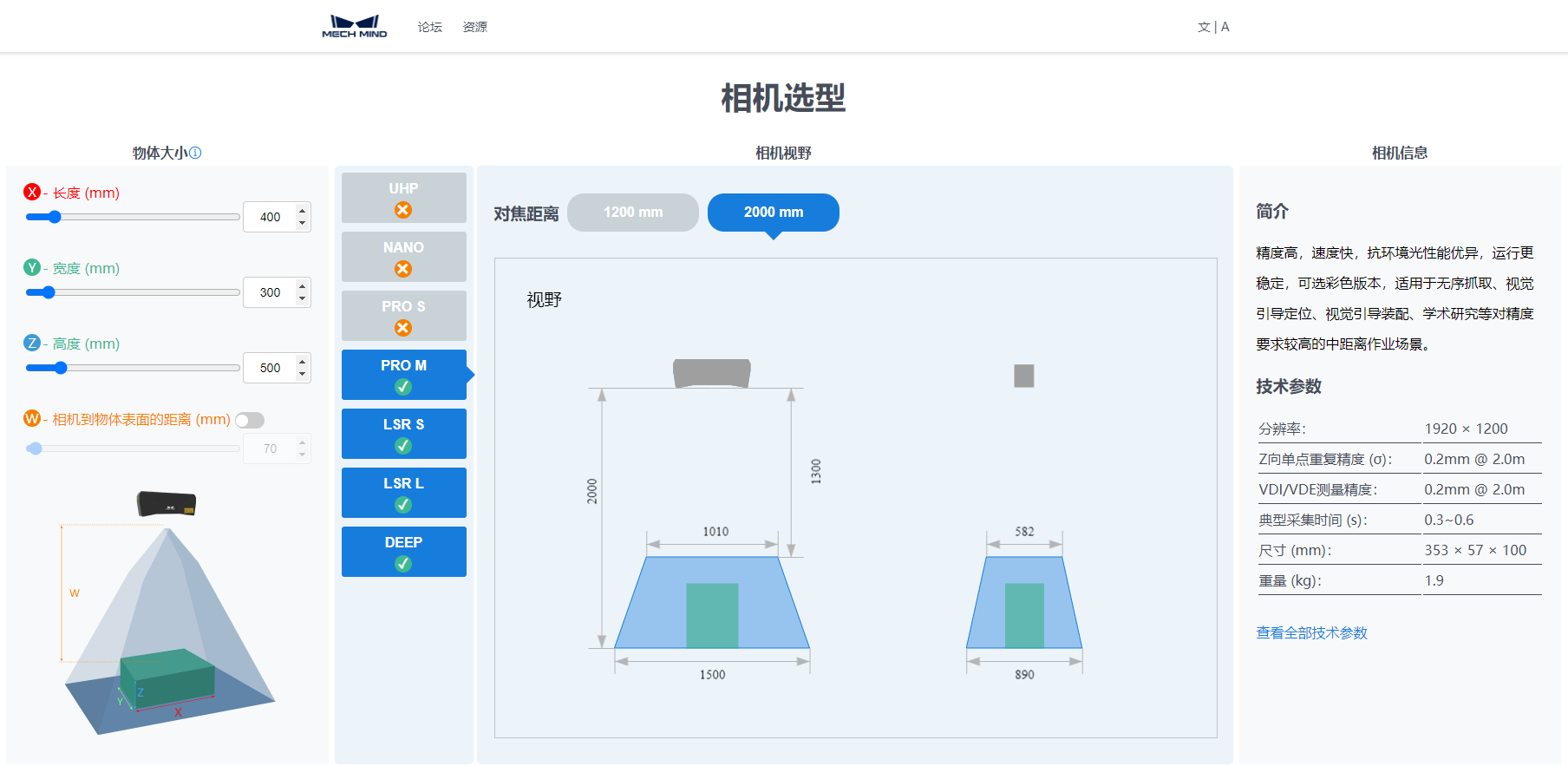Select the PRO M camera model

(403, 375)
